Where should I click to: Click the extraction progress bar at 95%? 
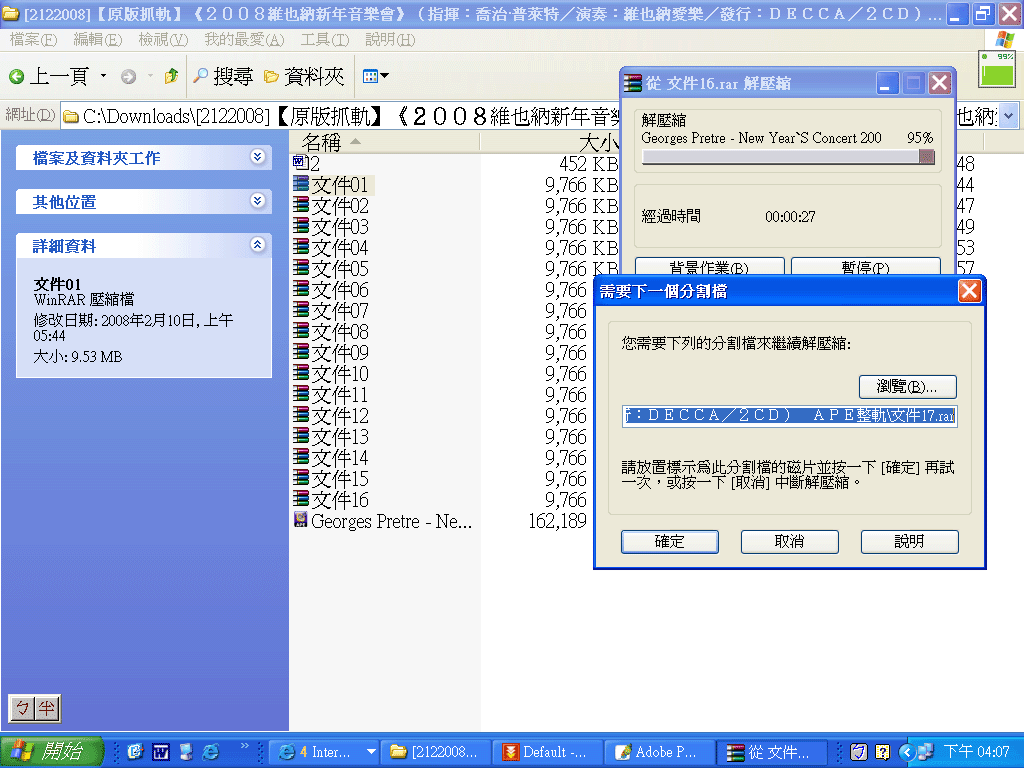[788, 157]
